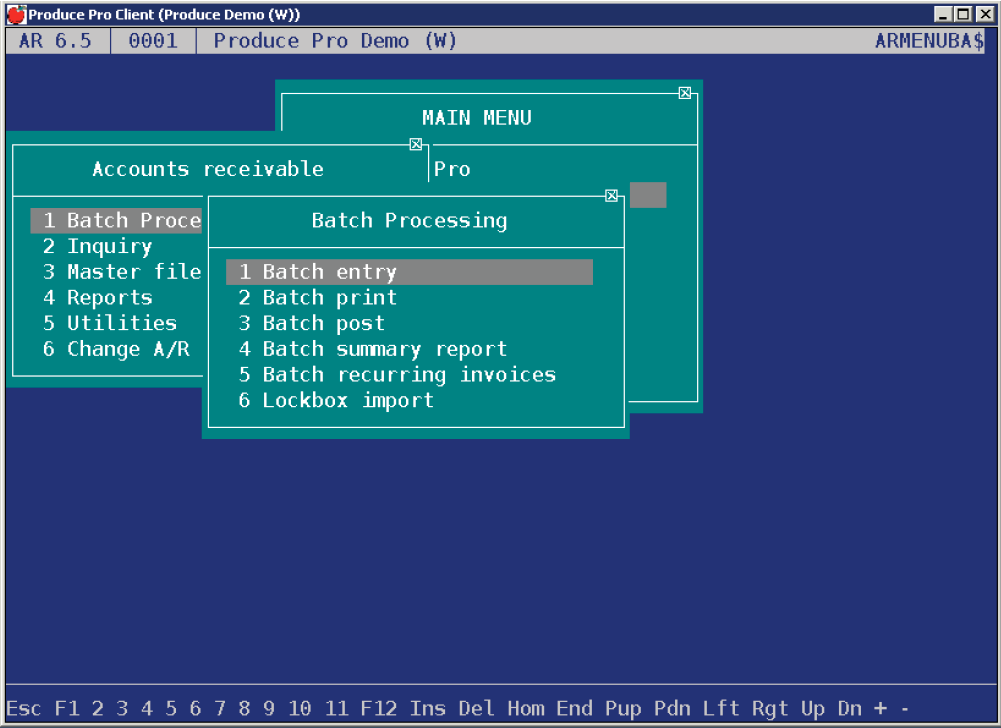This screenshot has width=1001, height=728.
Task: Click Rgt key in bottom bar
Action: click(771, 708)
